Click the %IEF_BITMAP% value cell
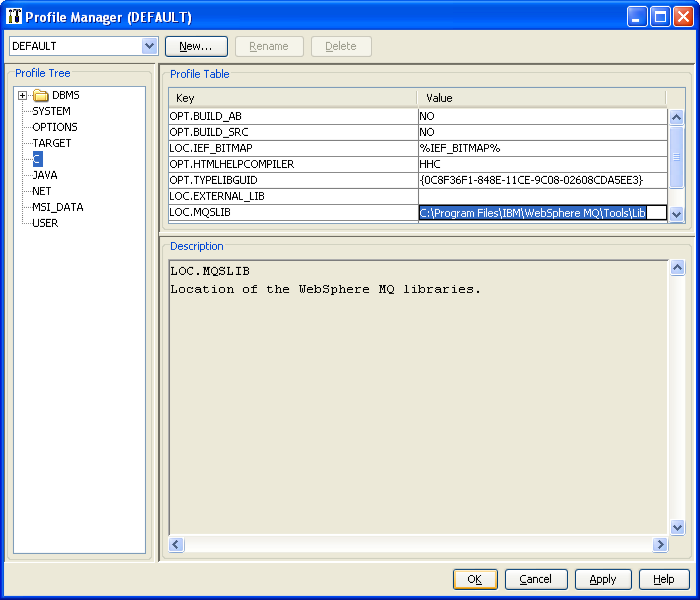Image resolution: width=700 pixels, height=600 pixels. 543,148
